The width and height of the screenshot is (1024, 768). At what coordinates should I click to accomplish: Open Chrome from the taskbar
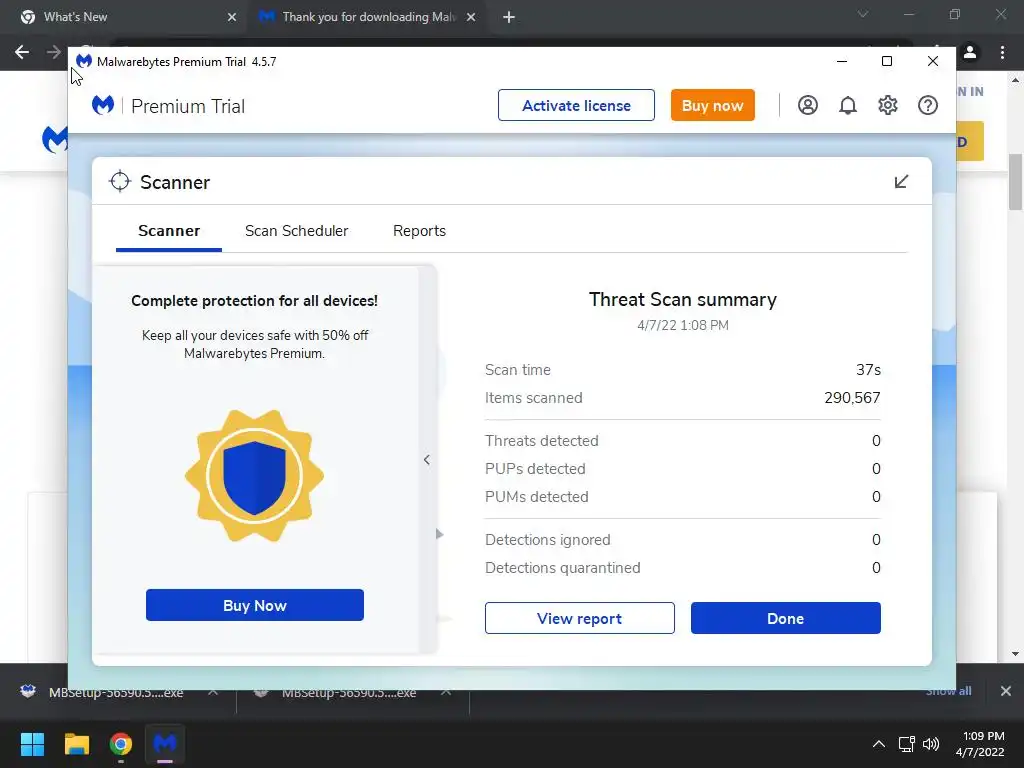click(120, 744)
